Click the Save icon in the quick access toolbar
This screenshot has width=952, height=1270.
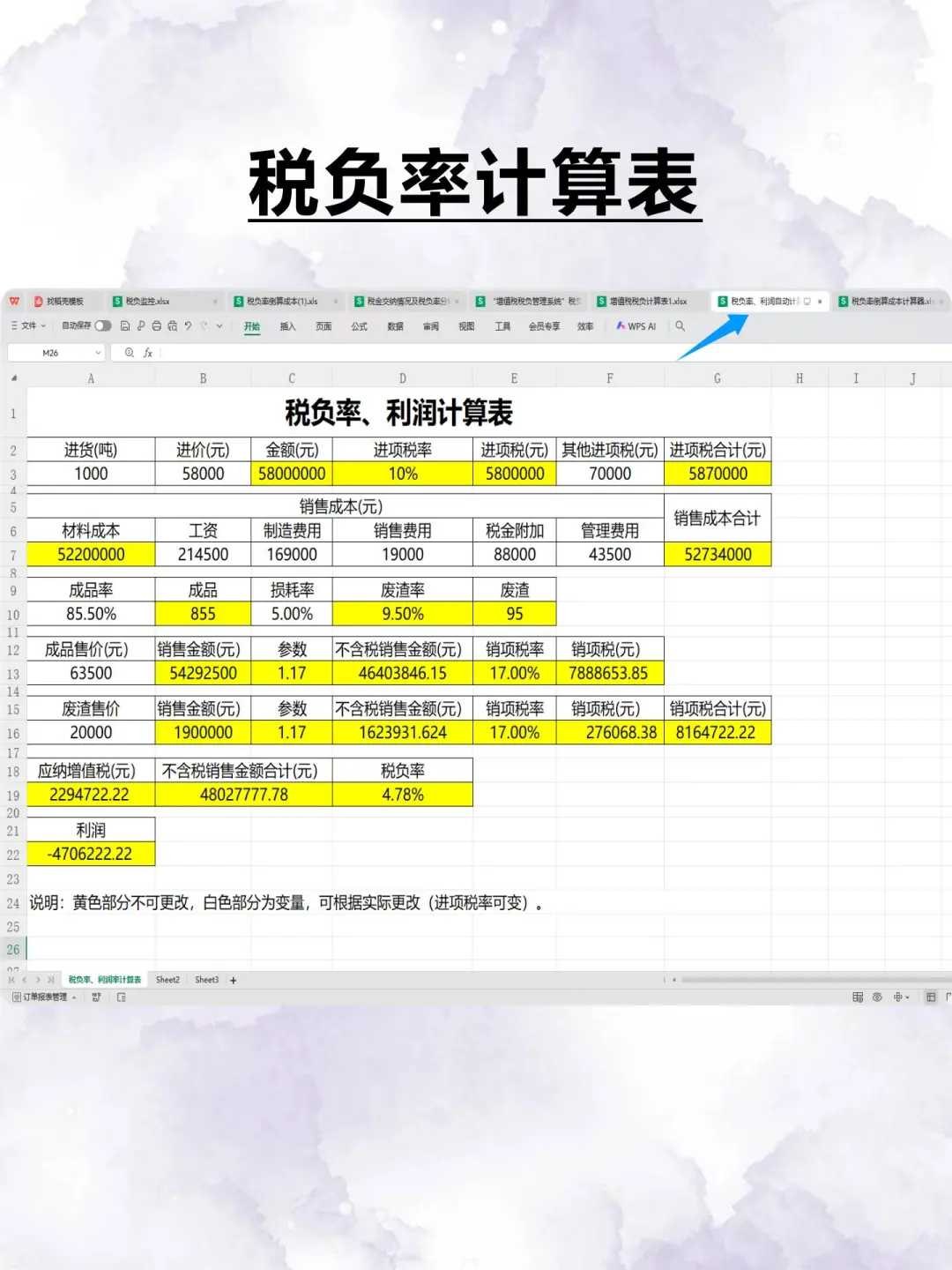[126, 326]
